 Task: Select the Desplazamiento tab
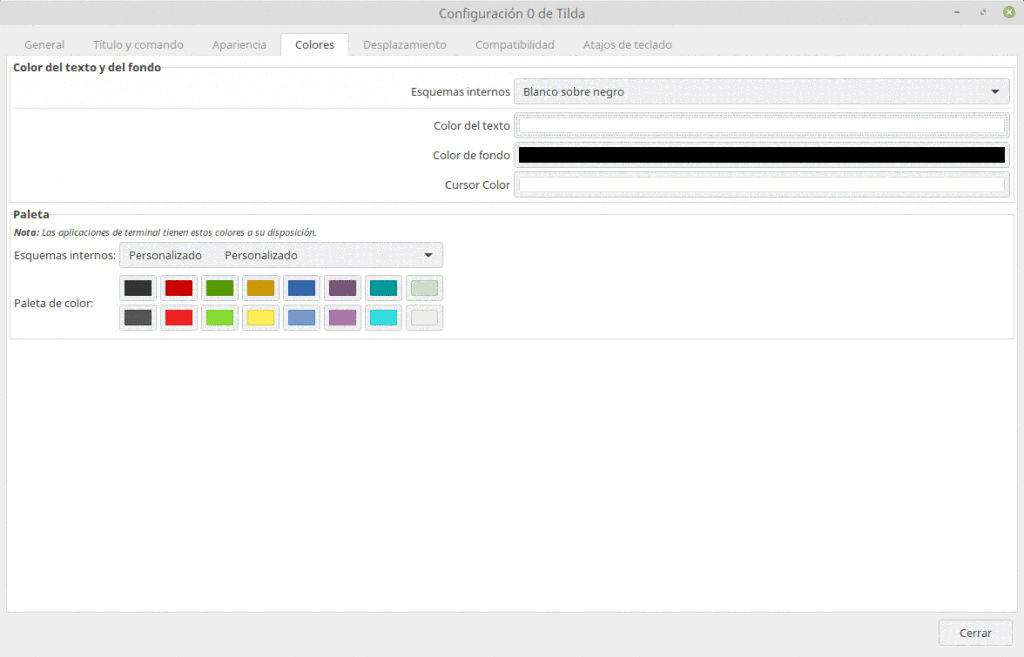[x=404, y=44]
